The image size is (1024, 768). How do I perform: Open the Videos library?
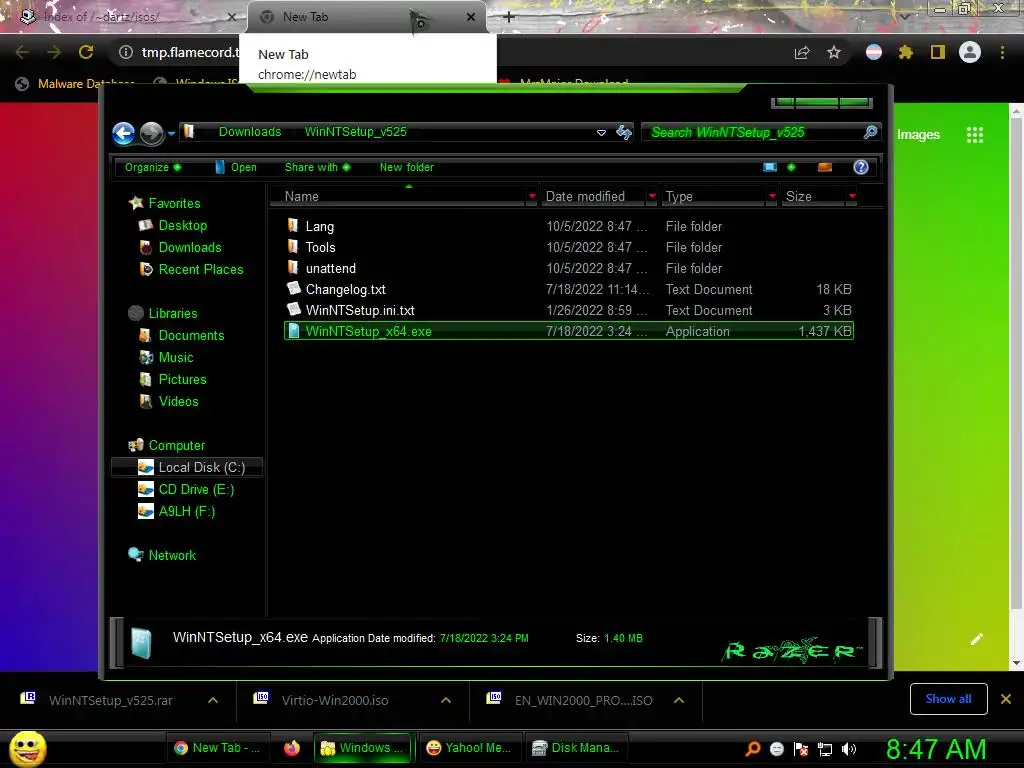(x=178, y=402)
